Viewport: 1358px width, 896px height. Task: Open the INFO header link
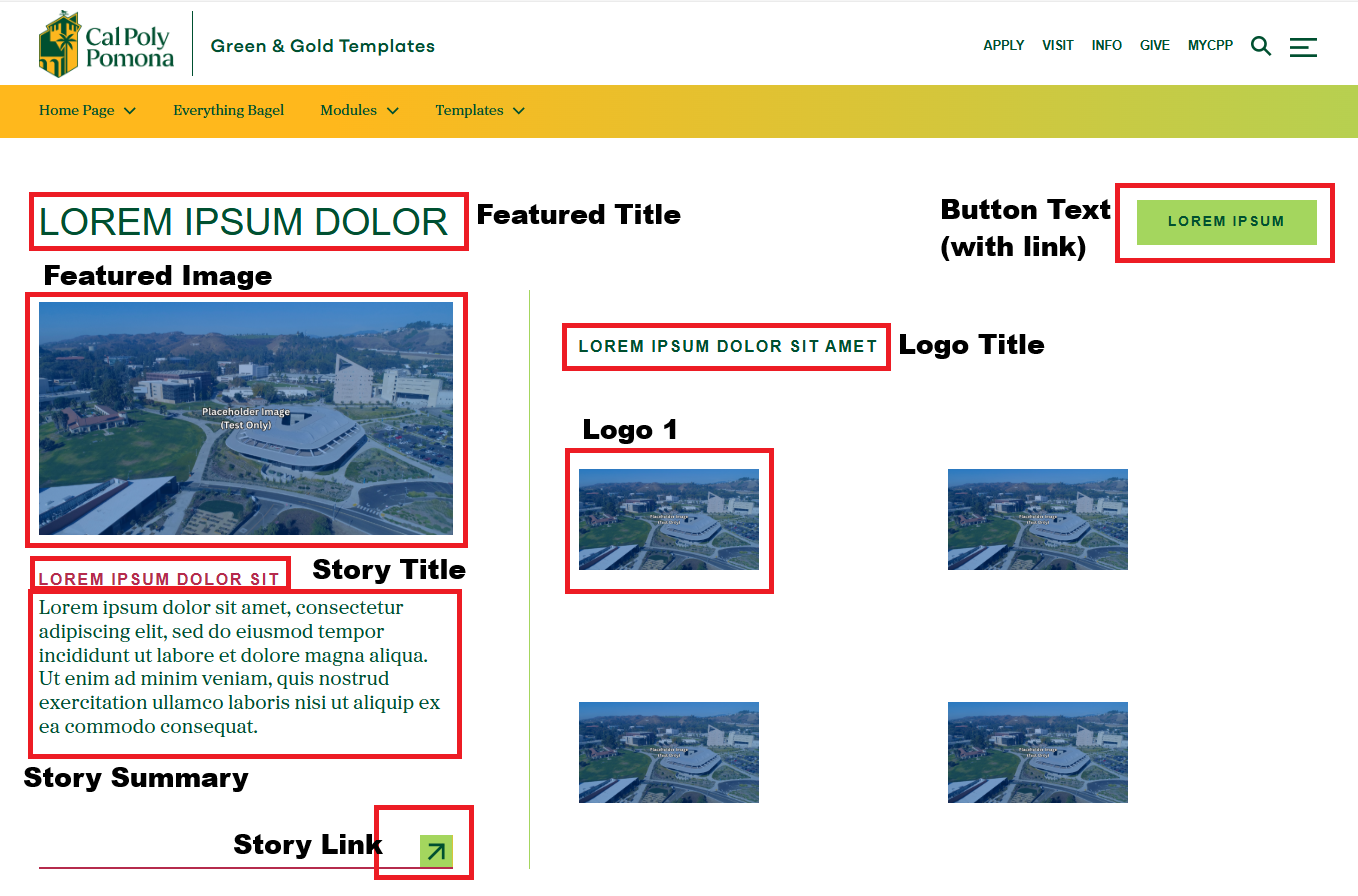coord(1106,46)
